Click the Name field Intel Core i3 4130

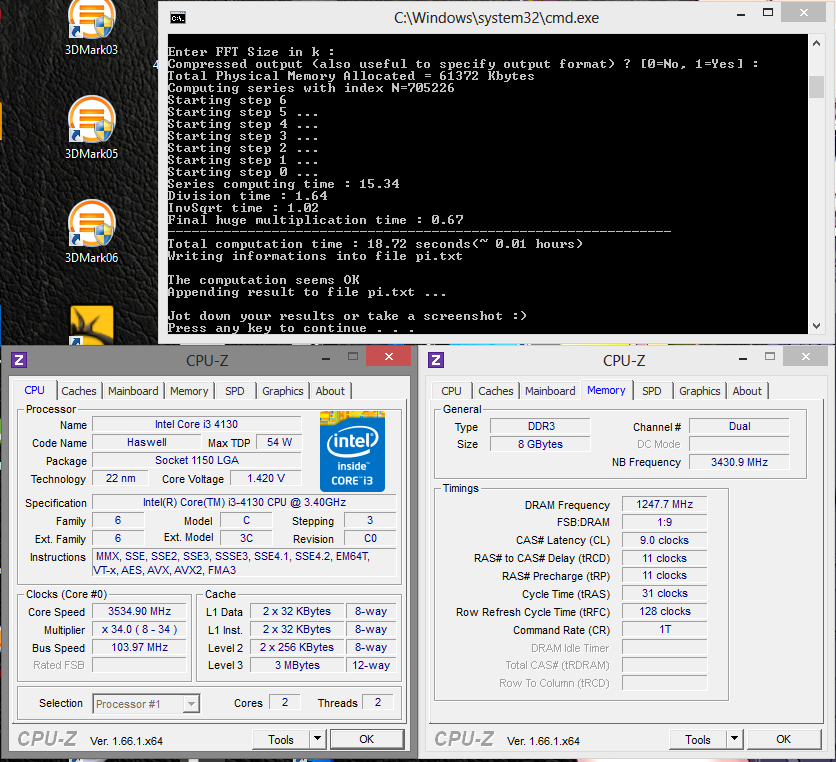pos(197,424)
